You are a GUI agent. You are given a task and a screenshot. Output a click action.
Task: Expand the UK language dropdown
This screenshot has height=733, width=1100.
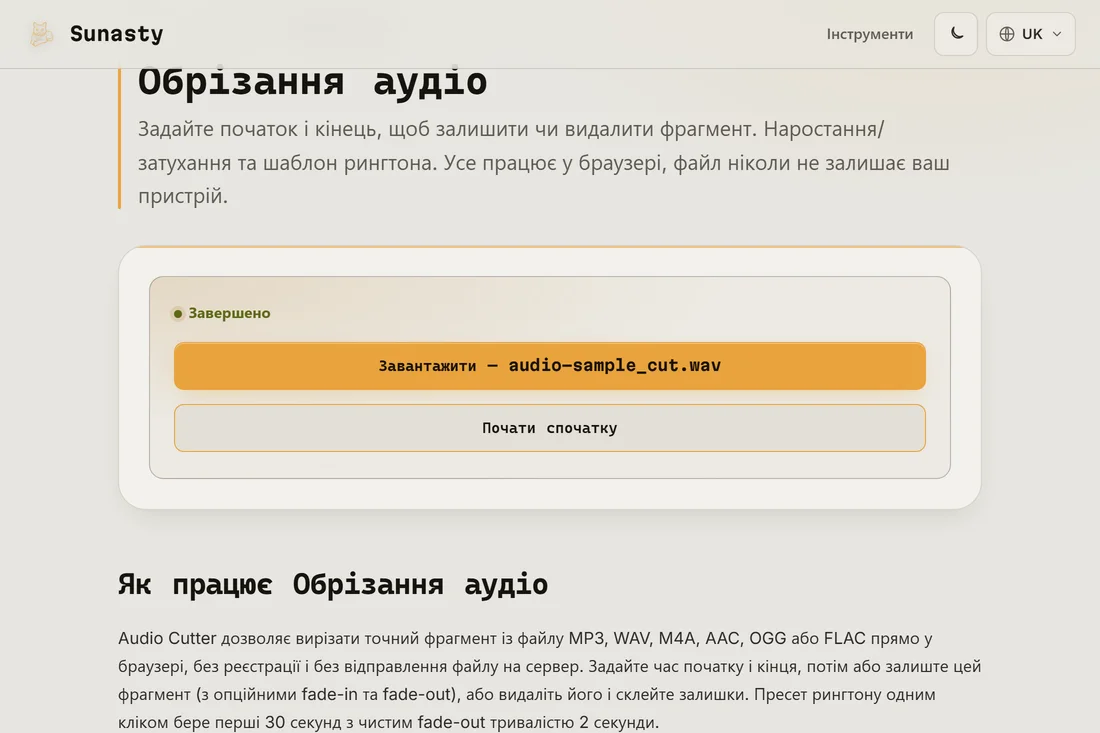pos(1030,34)
